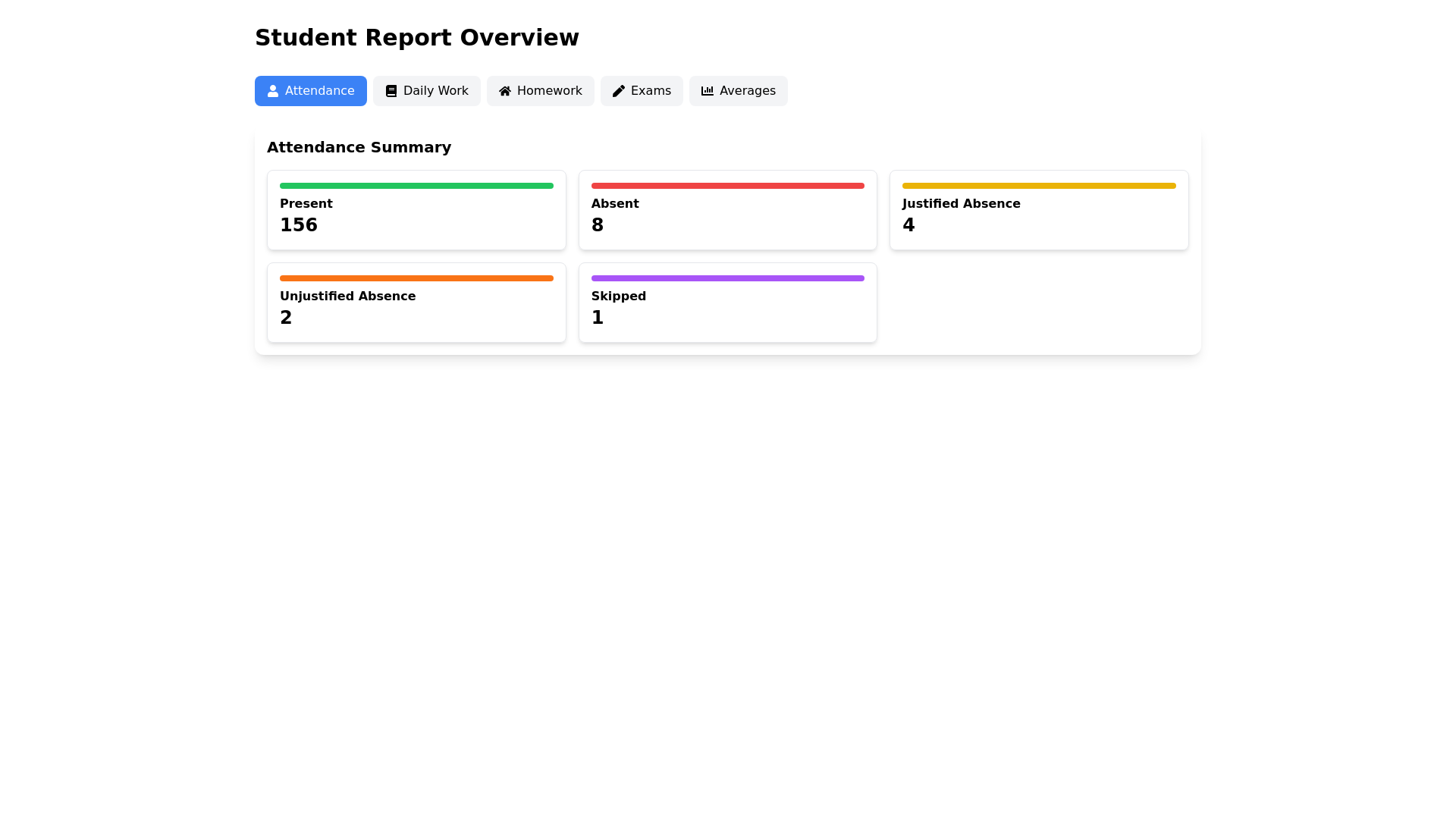Click the Justified Absence count 4
Viewport: 1456px width, 819px height.
pos(908,225)
